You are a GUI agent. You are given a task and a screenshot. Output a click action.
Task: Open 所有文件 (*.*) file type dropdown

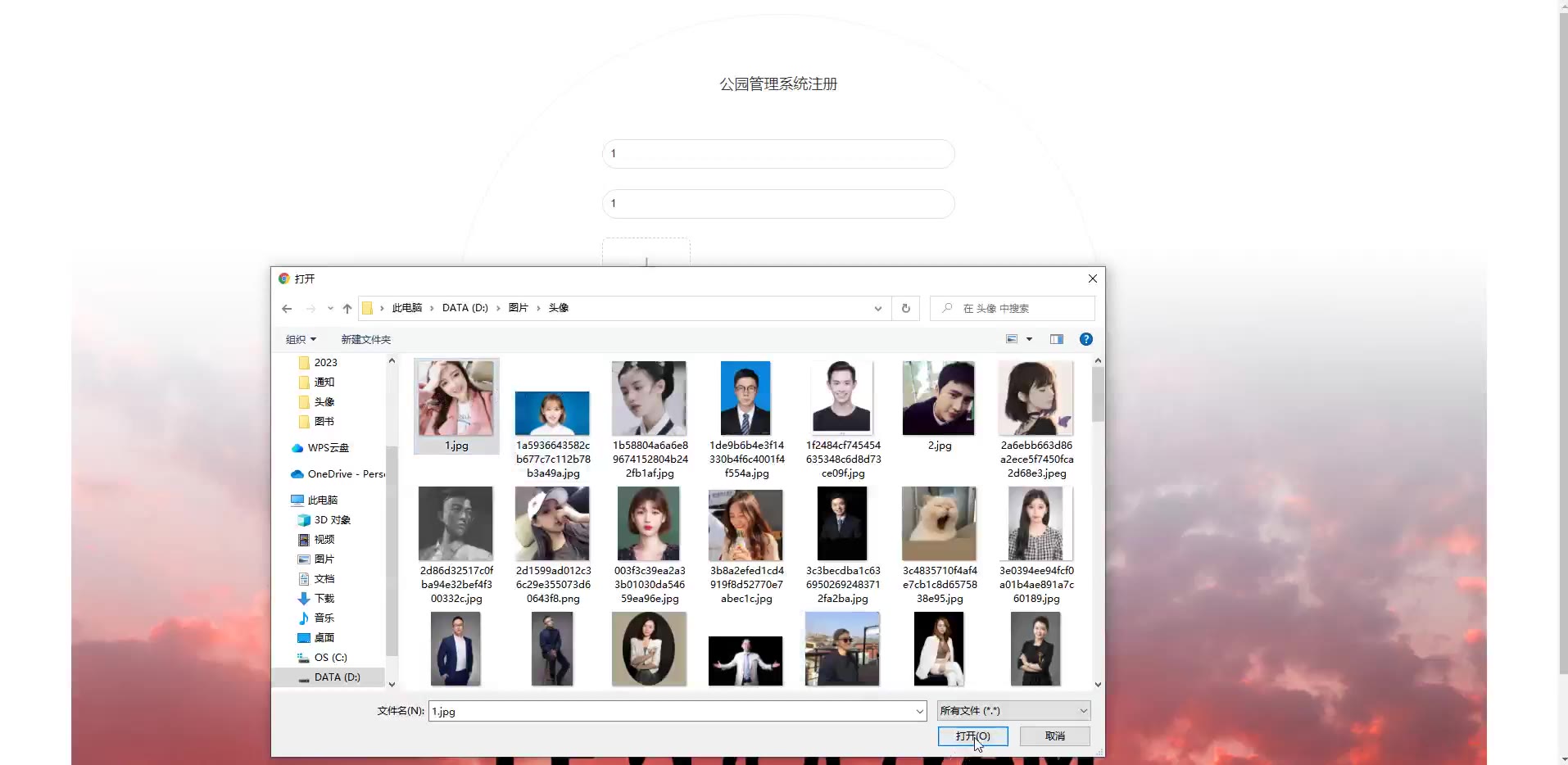pos(1013,711)
